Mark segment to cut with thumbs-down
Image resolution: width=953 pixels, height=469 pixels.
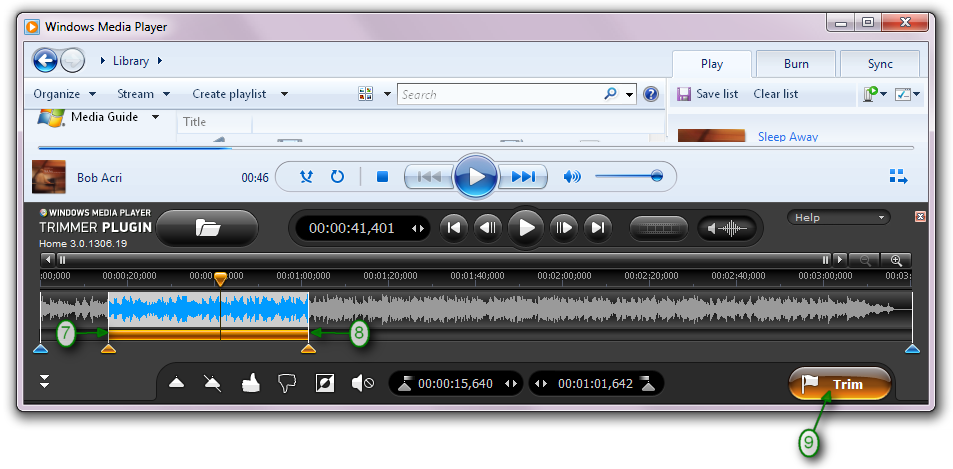[x=287, y=383]
